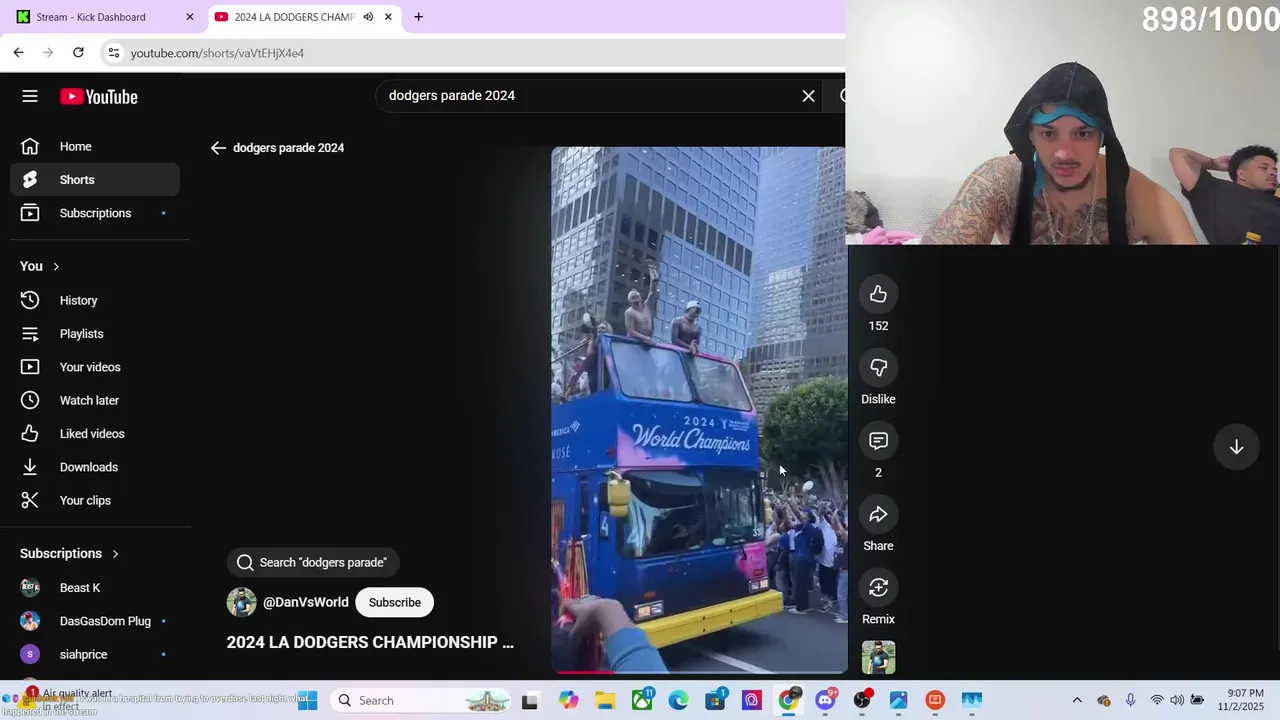Go to Home in the sidebar
Screen dimensions: 1280x720
pyautogui.click(x=95, y=146)
